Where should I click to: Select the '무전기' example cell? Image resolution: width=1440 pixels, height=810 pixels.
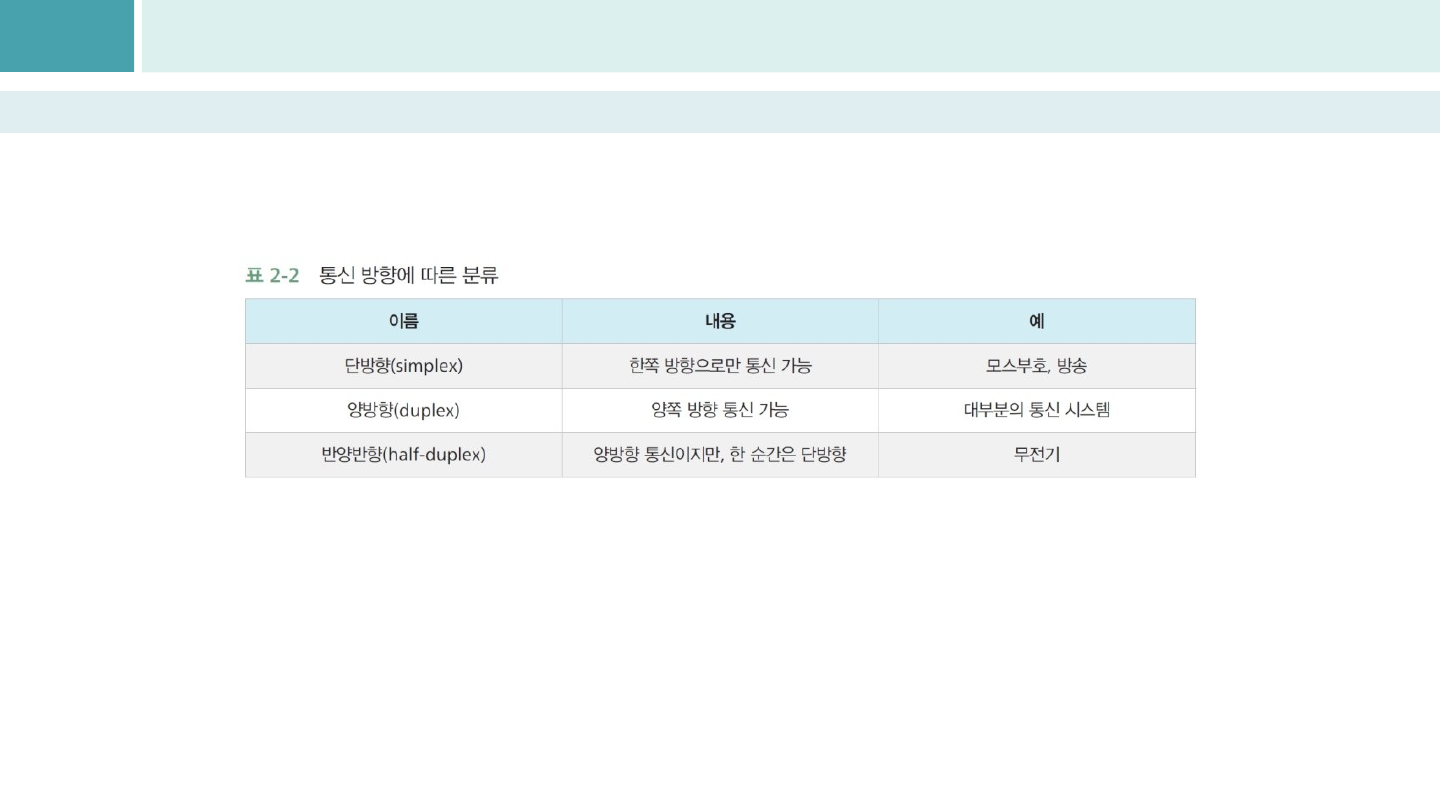[1037, 455]
